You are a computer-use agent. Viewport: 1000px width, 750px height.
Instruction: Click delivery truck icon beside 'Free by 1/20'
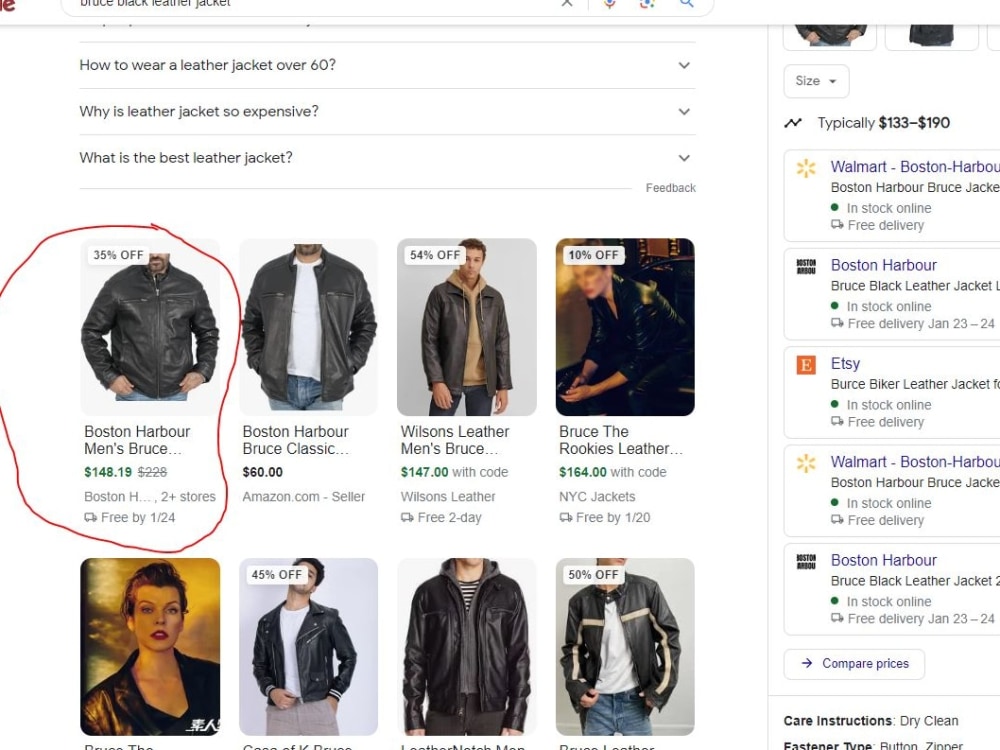tap(566, 517)
